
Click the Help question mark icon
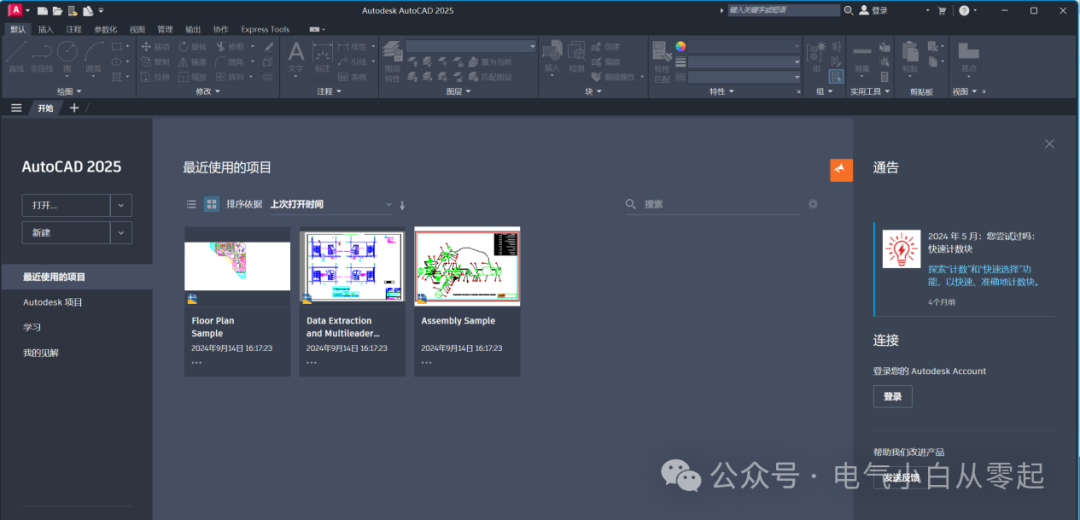[x=964, y=10]
